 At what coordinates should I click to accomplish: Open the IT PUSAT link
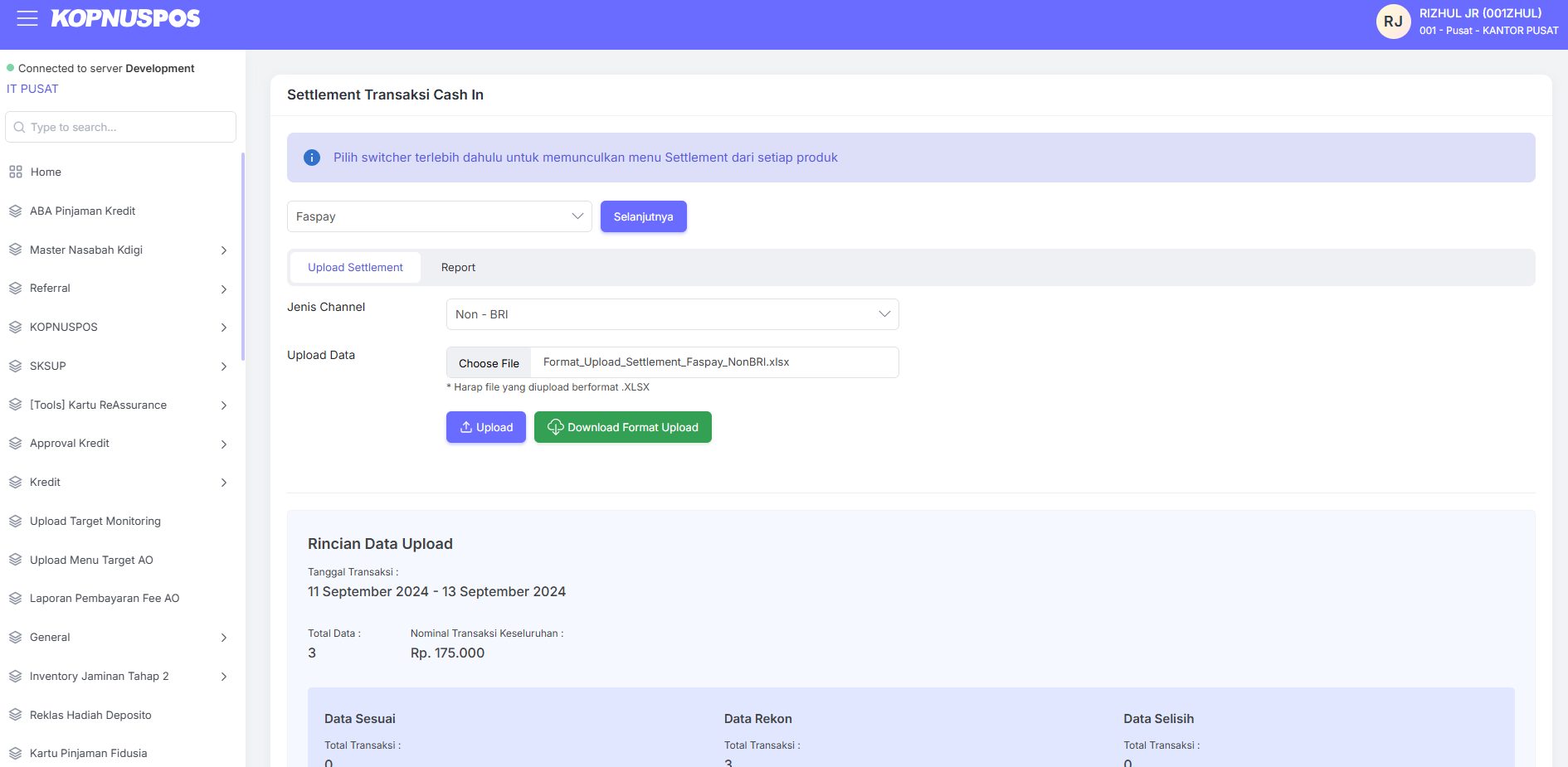[x=32, y=89]
